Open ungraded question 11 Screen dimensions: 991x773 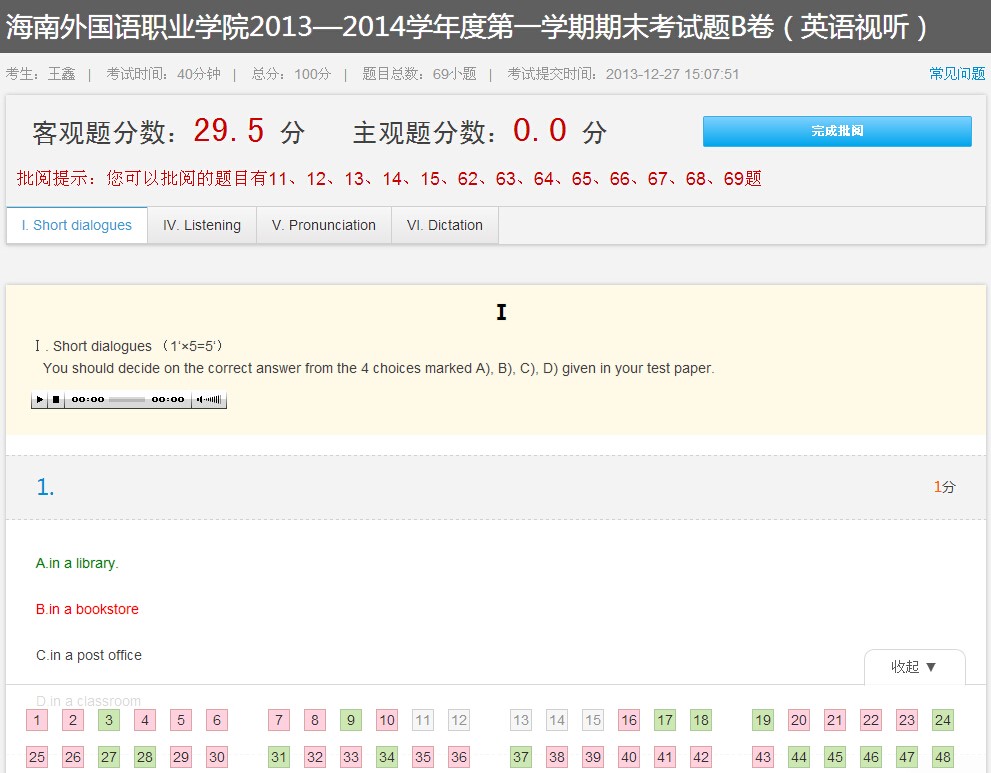pyautogui.click(x=423, y=720)
